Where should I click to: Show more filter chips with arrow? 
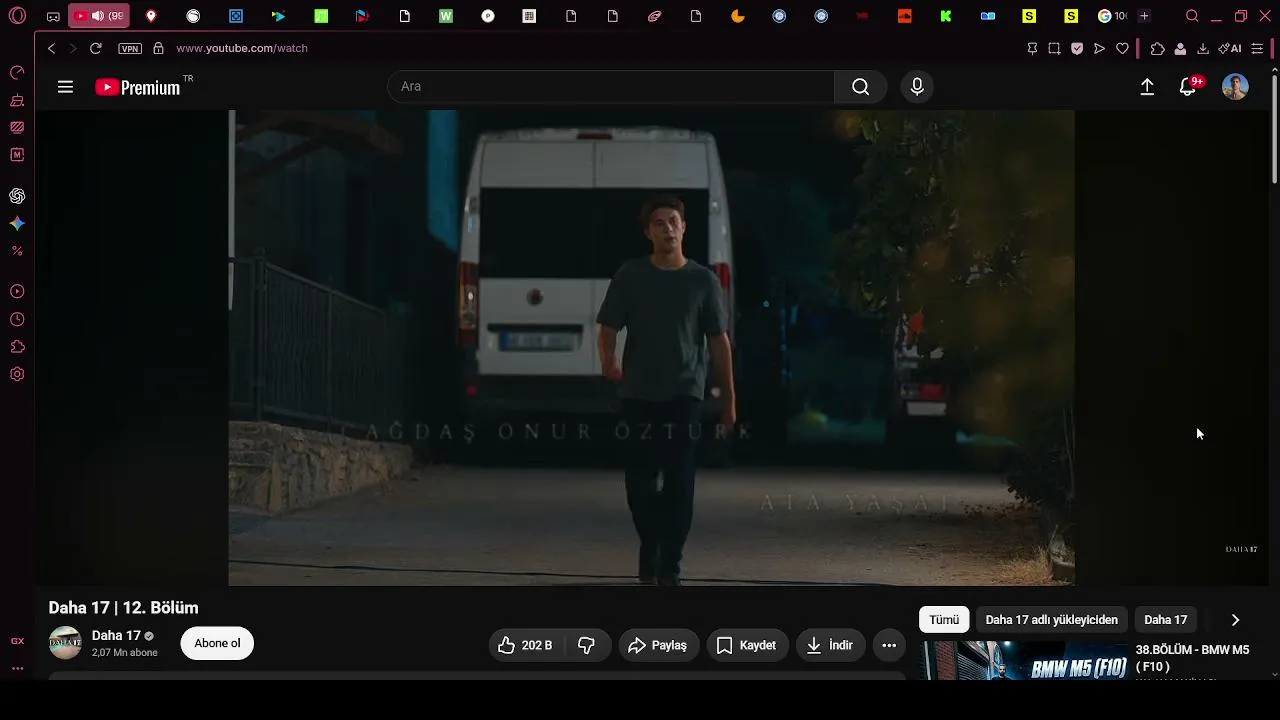click(1235, 620)
